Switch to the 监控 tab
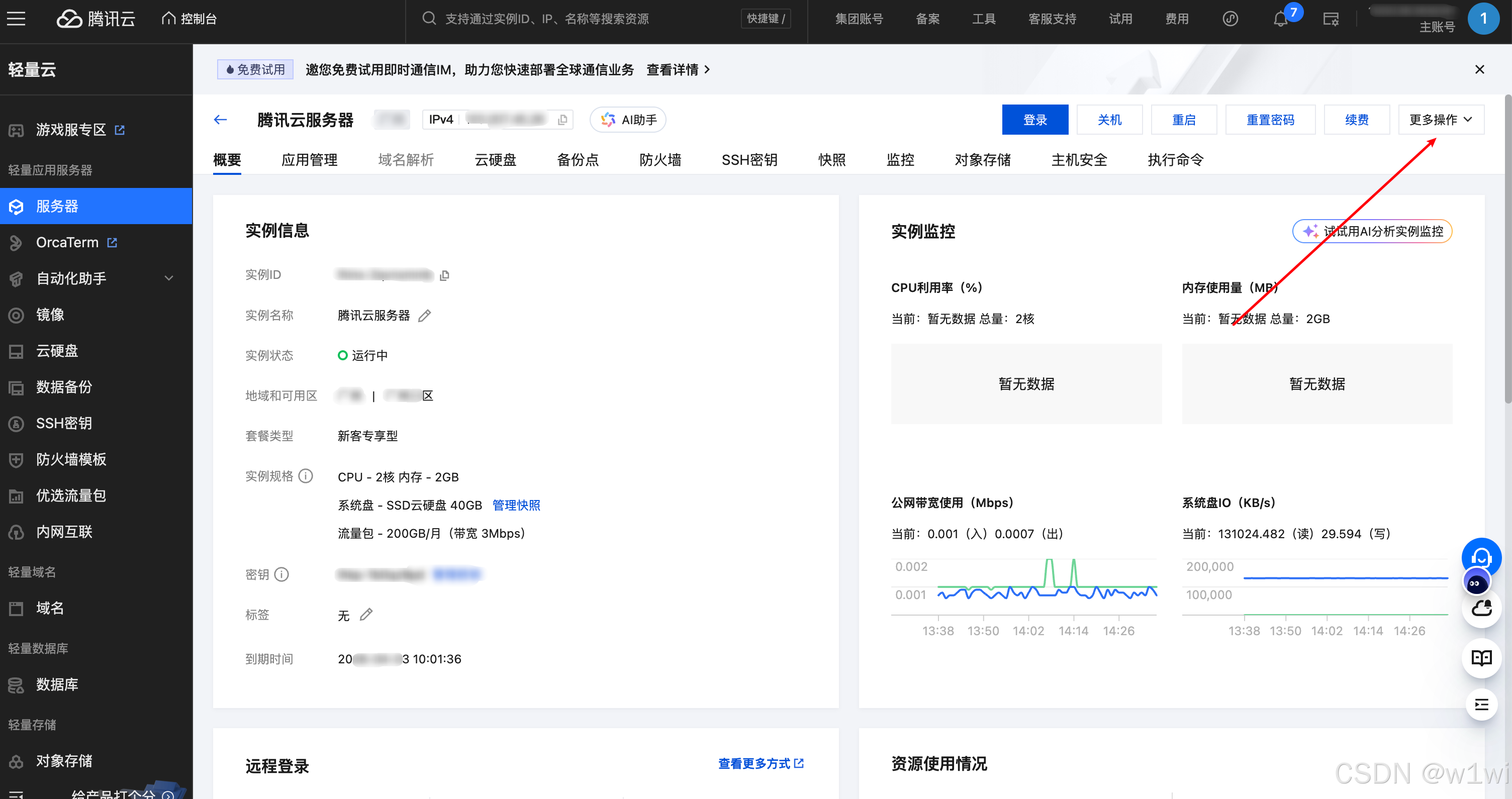 [x=900, y=160]
